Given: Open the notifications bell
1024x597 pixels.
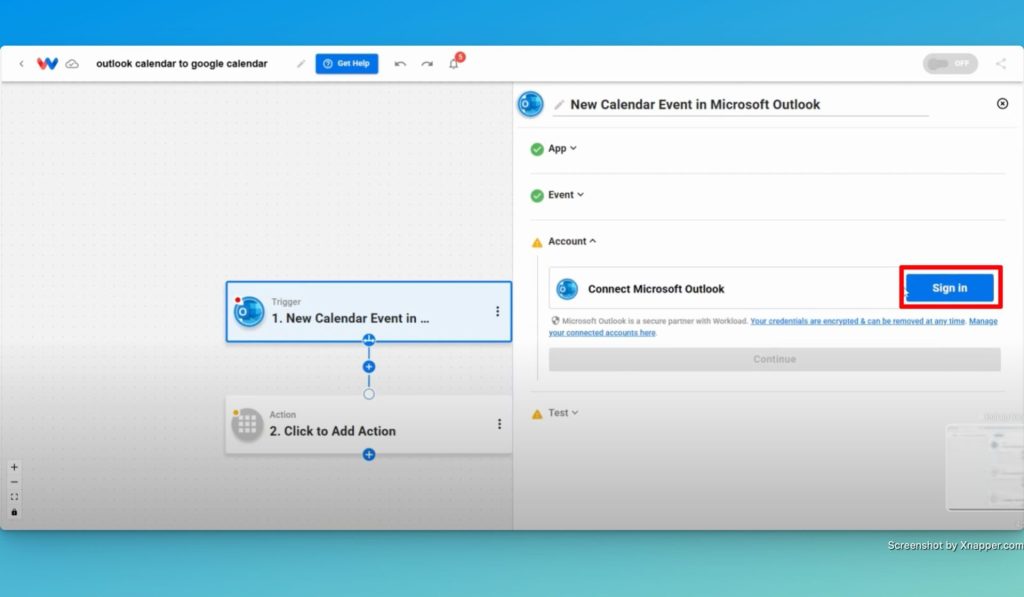Looking at the screenshot, I should point(454,63).
